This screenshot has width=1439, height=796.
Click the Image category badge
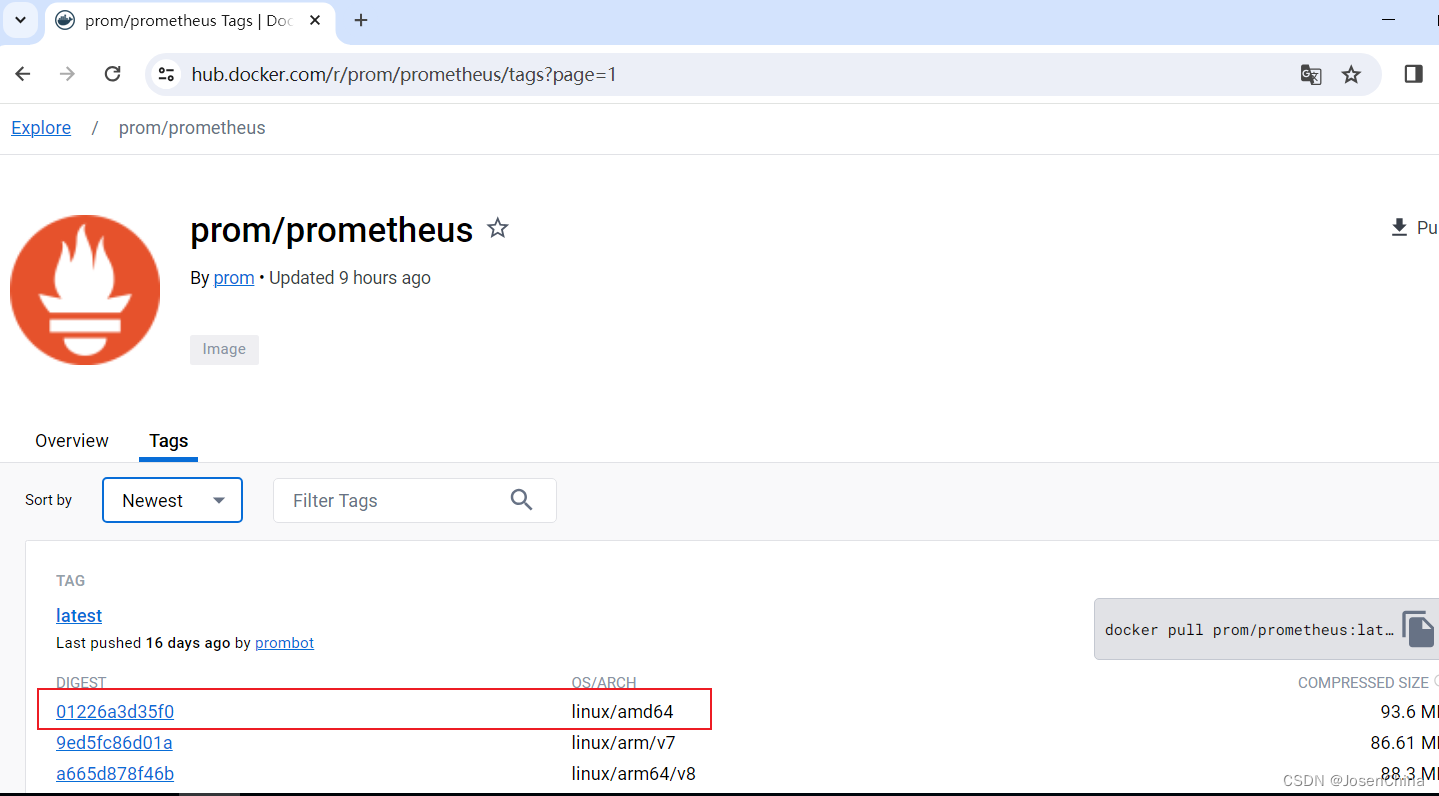pyautogui.click(x=224, y=349)
